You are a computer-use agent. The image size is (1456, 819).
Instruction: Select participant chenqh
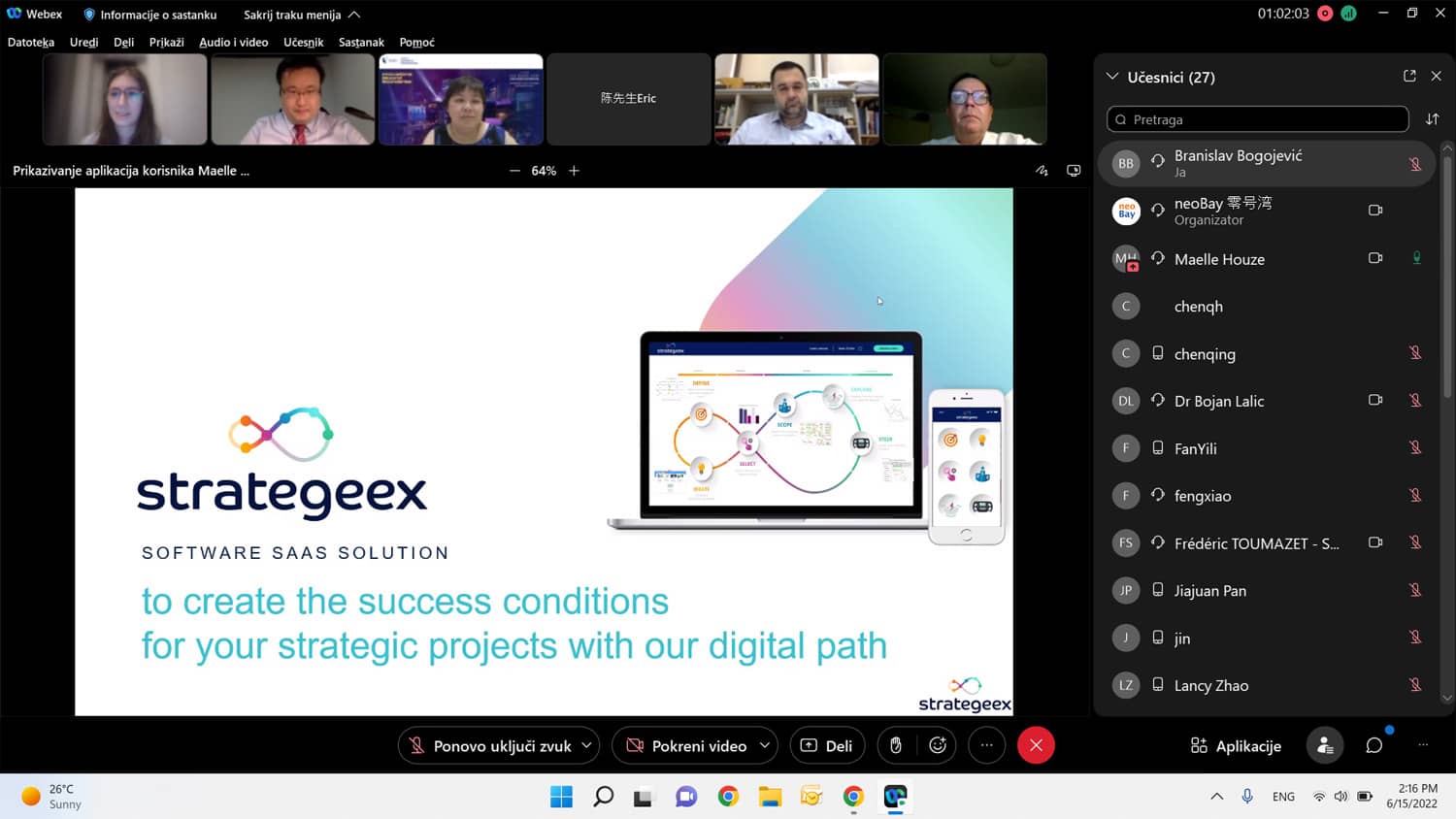click(1266, 307)
